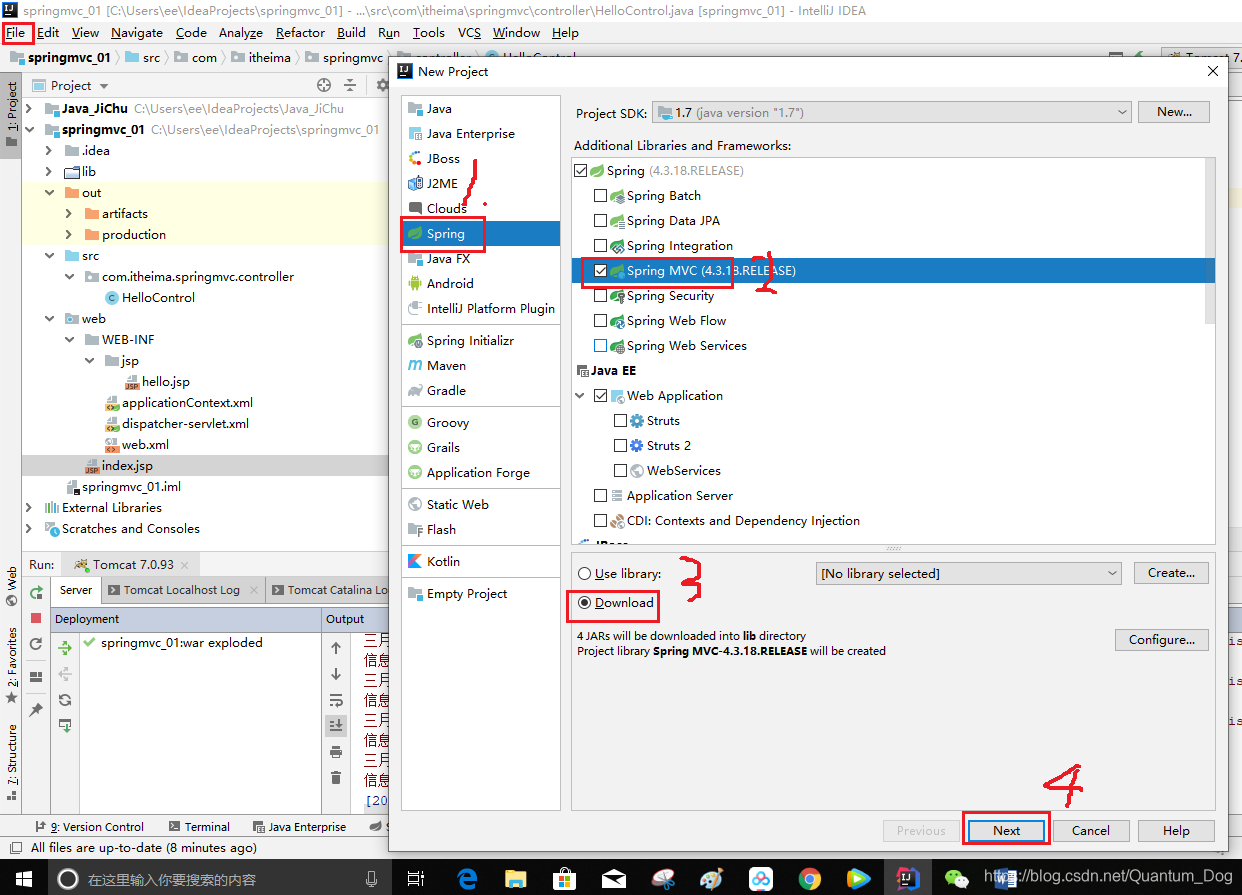The height and width of the screenshot is (895, 1242).
Task: Toggle soft-wrap in the Output toolbar
Action: [336, 700]
